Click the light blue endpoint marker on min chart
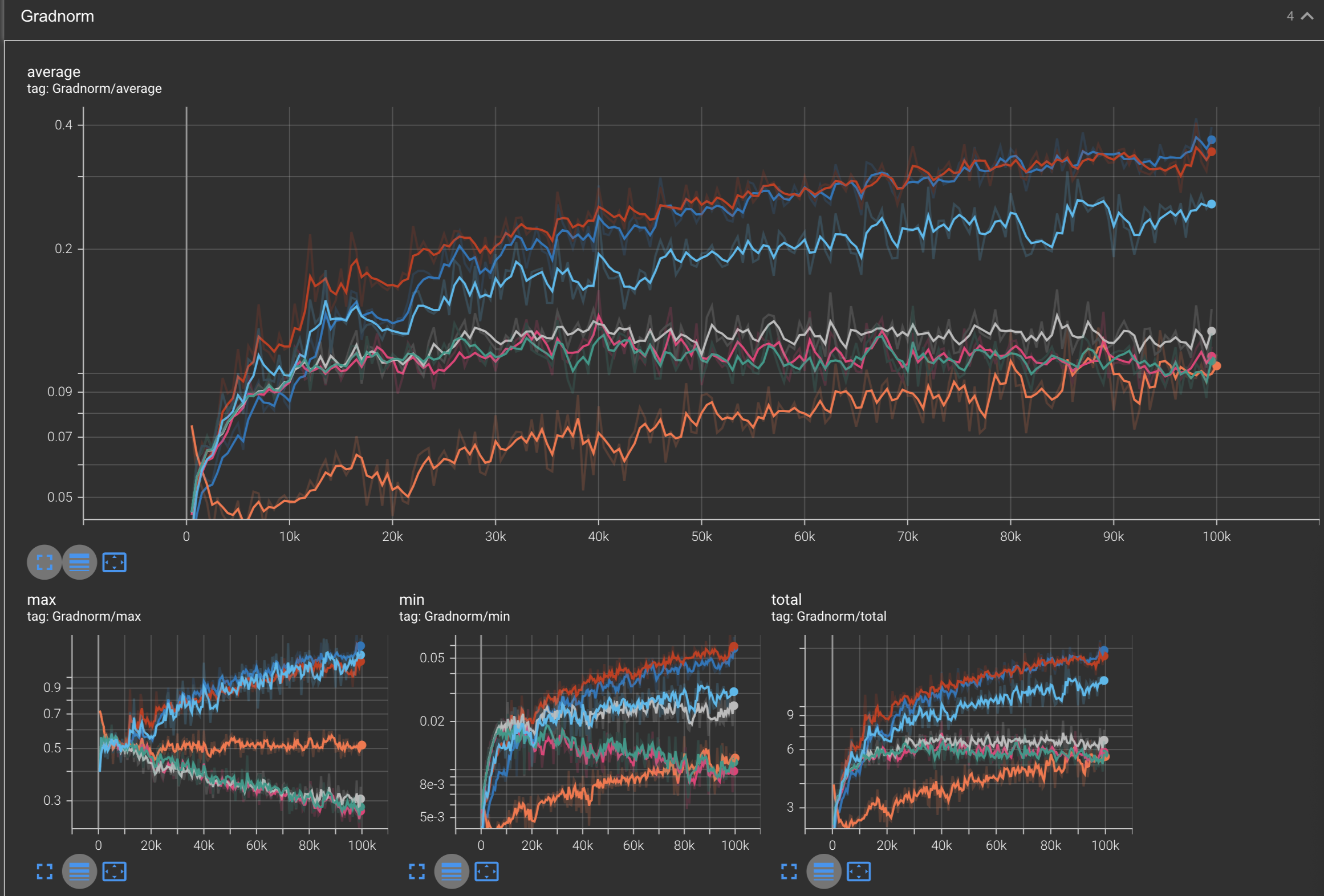This screenshot has width=1324, height=896. pos(734,691)
